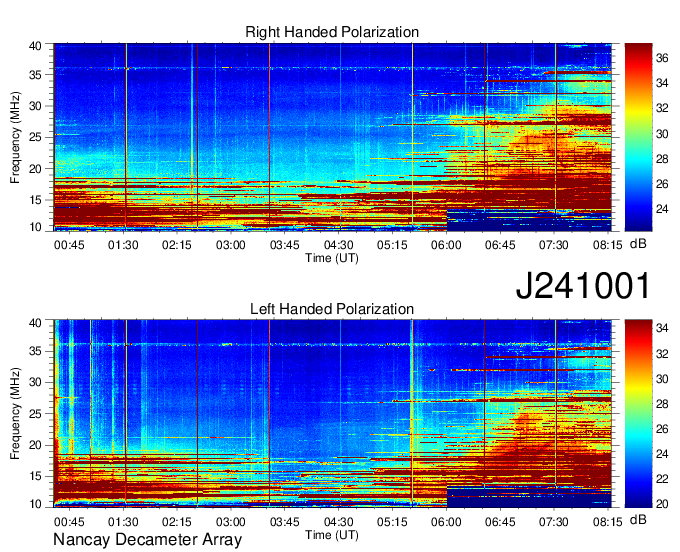Click the 02:15 time tick under the Left Handed plot
Viewport: 680px width, 552px height.
tap(177, 522)
